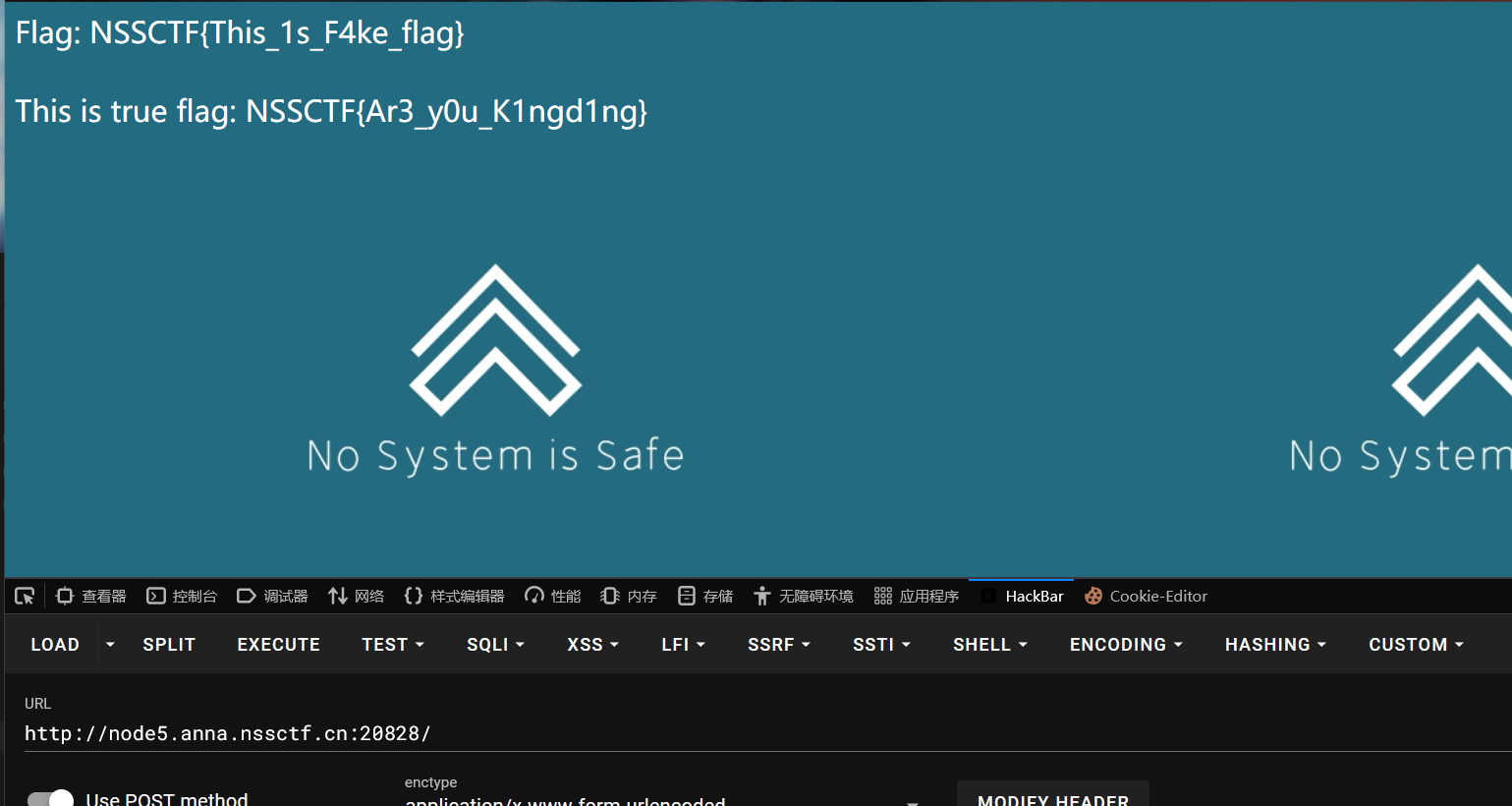Activate the element picker icon in devtools
The image size is (1512, 806).
25,596
